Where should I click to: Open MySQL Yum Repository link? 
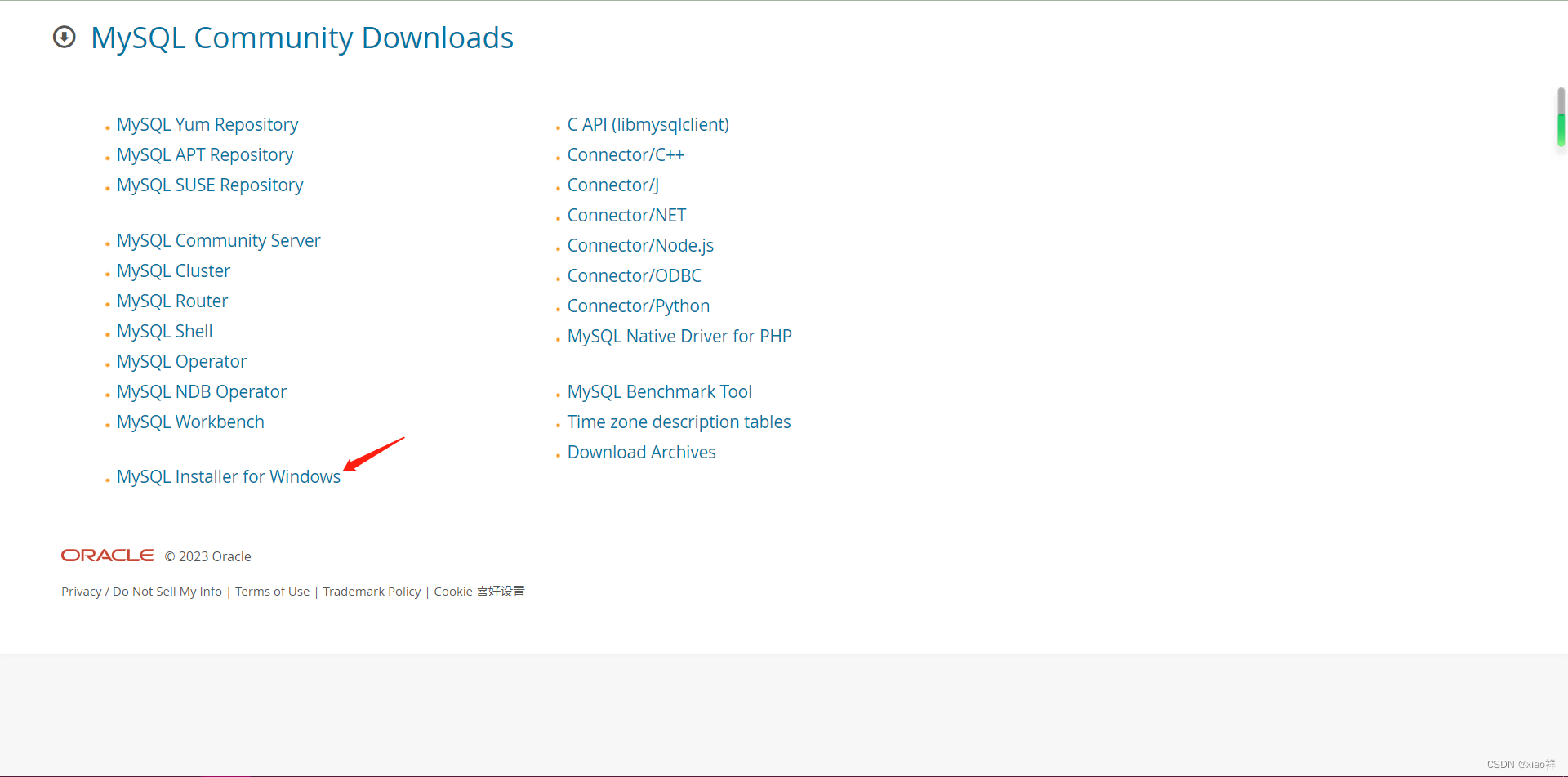click(x=207, y=124)
